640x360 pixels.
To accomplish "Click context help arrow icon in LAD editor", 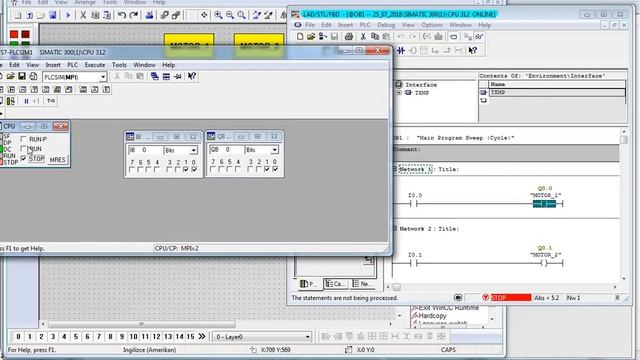I will coord(473,51).
